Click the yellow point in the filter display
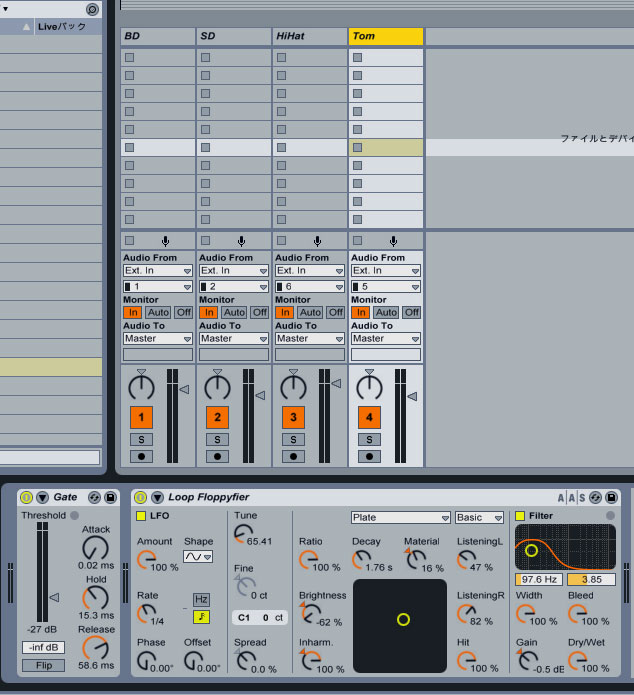634x695 pixels. (x=531, y=551)
